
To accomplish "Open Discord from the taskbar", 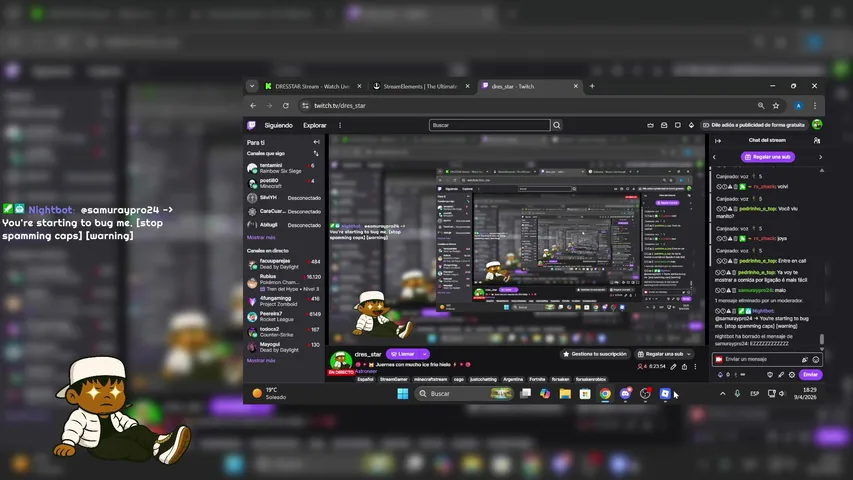I will [x=625, y=393].
